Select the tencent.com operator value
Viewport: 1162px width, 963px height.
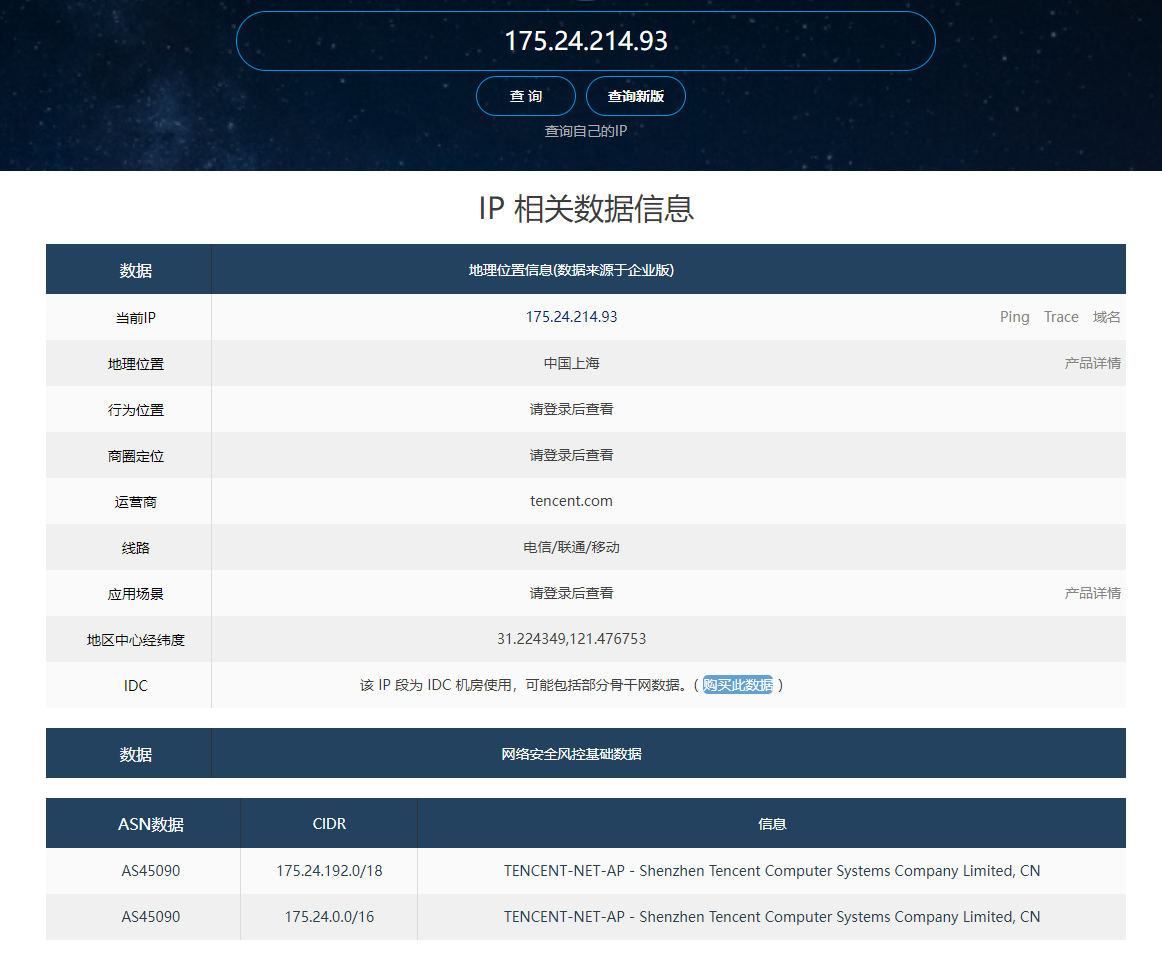tap(571, 501)
